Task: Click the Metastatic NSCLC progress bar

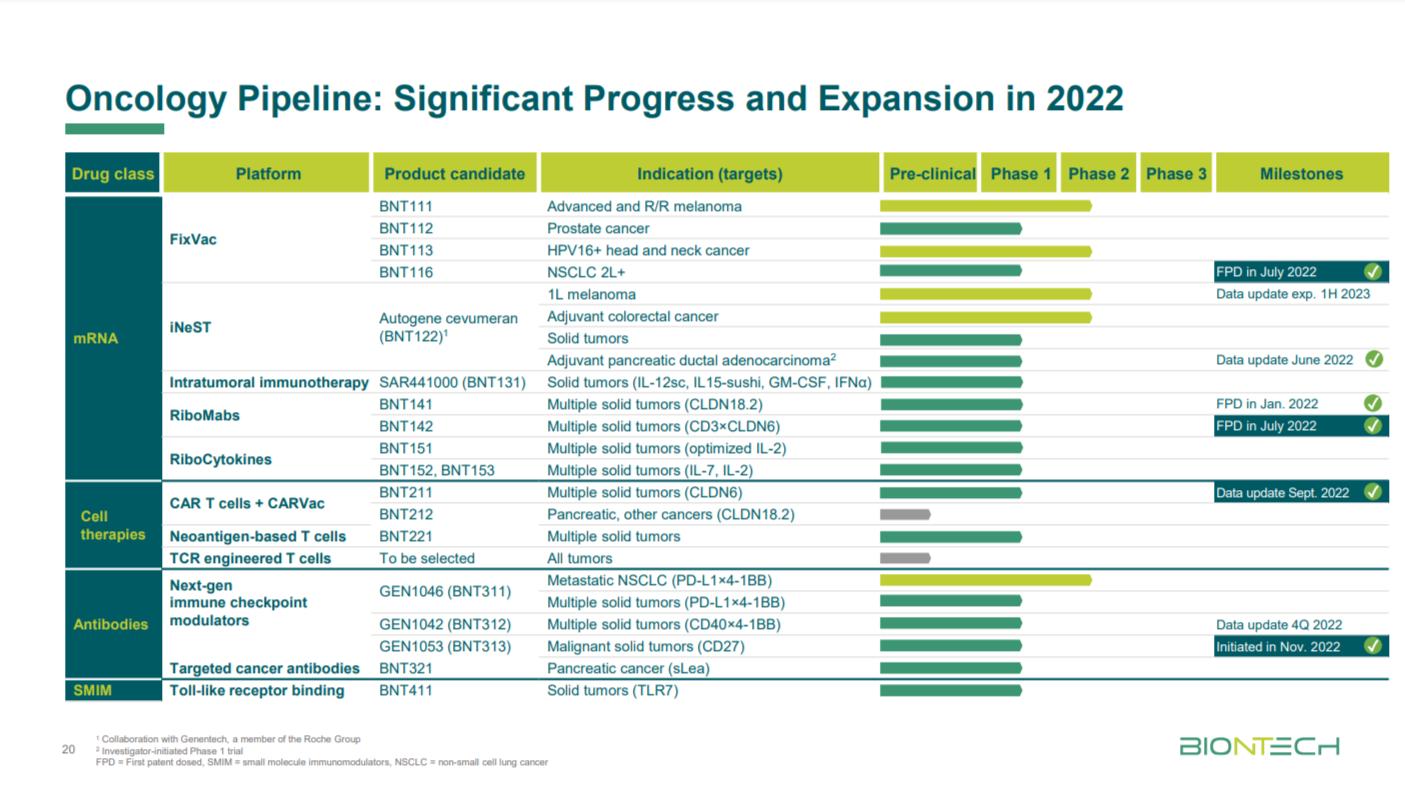Action: tap(985, 580)
